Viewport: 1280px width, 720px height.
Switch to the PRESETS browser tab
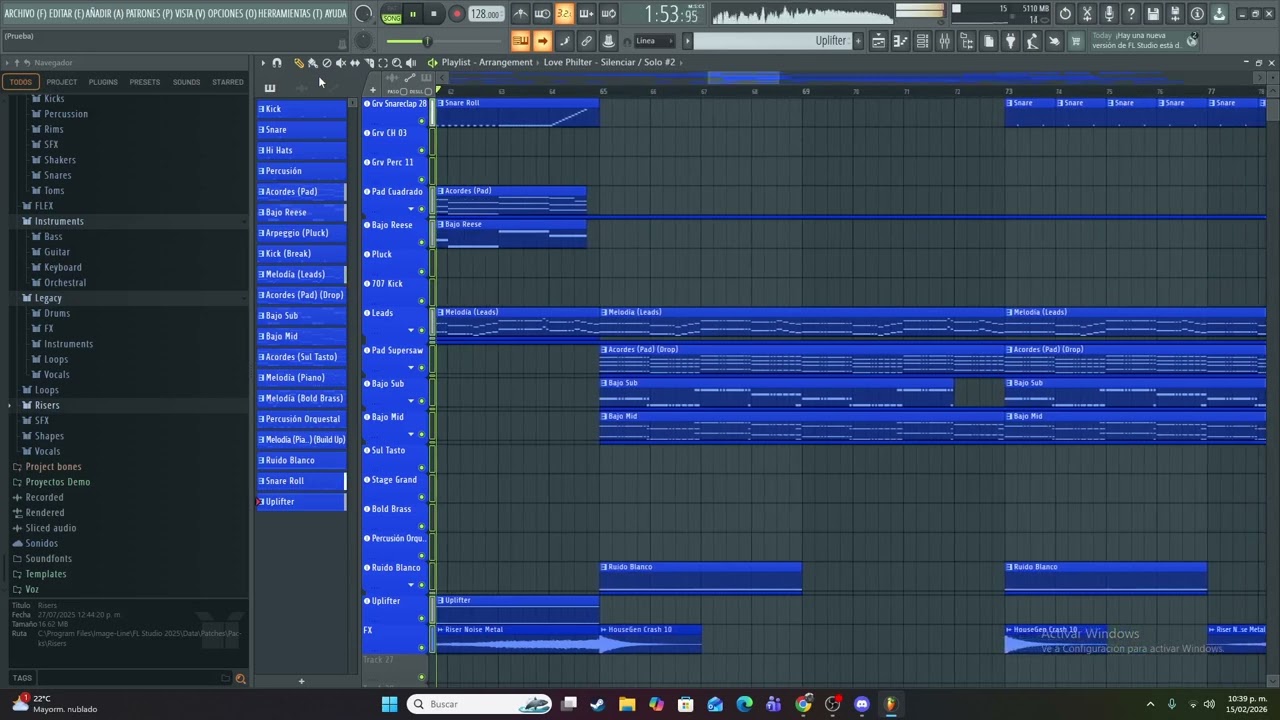145,82
